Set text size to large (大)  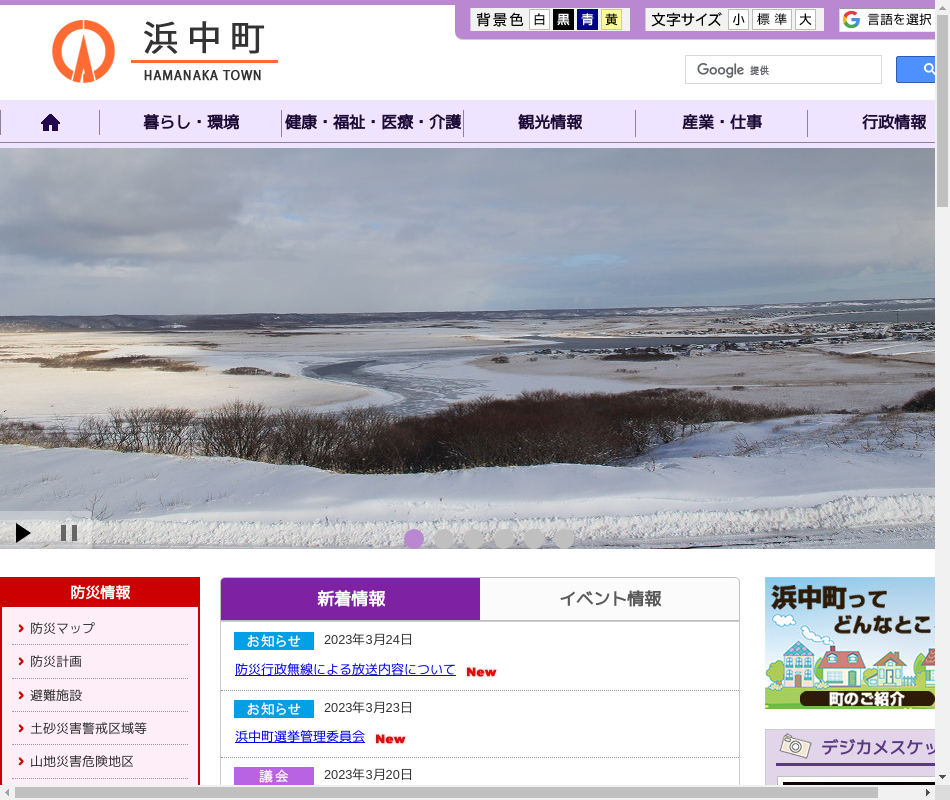click(805, 20)
